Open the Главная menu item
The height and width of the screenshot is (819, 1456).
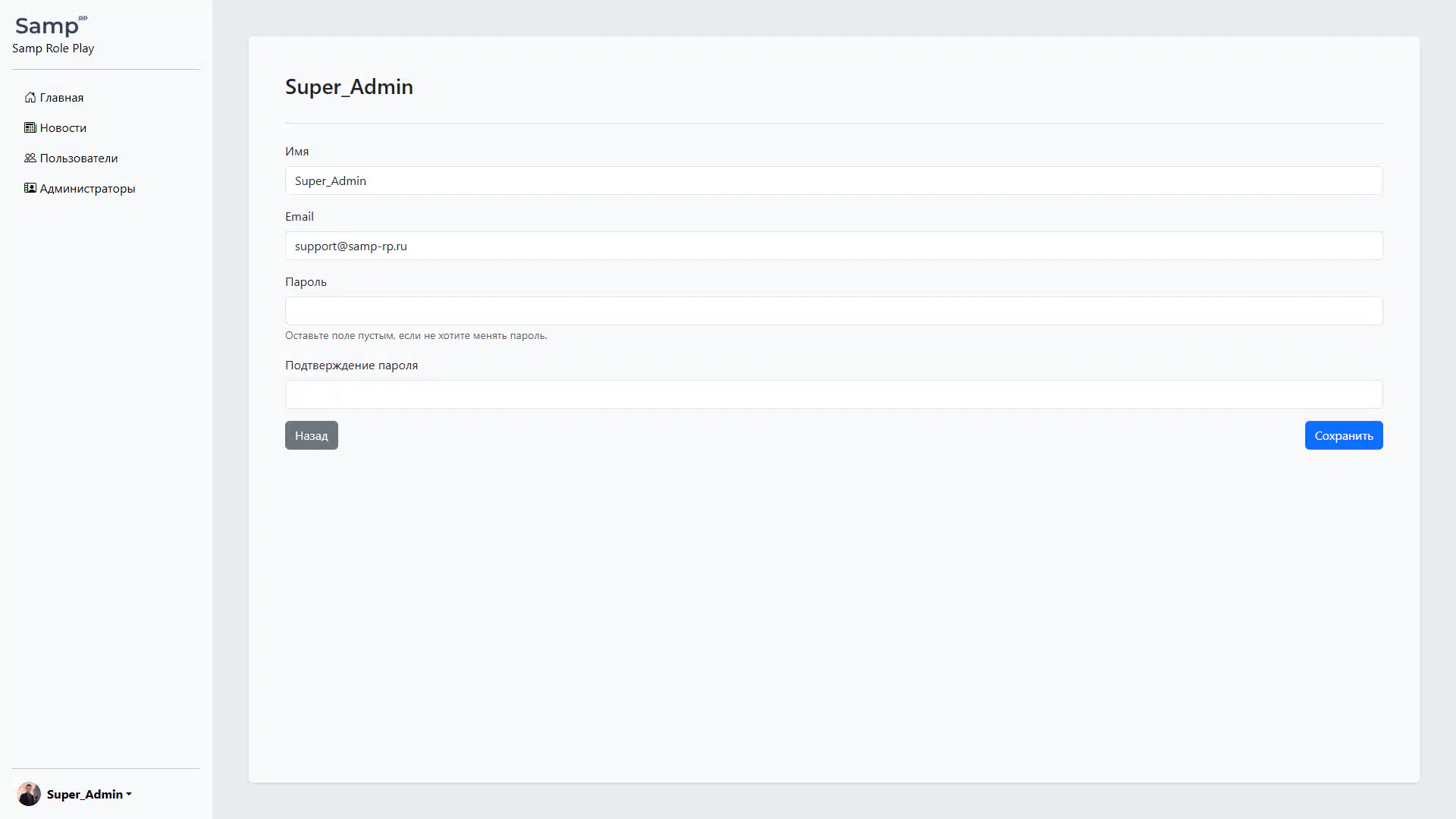[61, 97]
